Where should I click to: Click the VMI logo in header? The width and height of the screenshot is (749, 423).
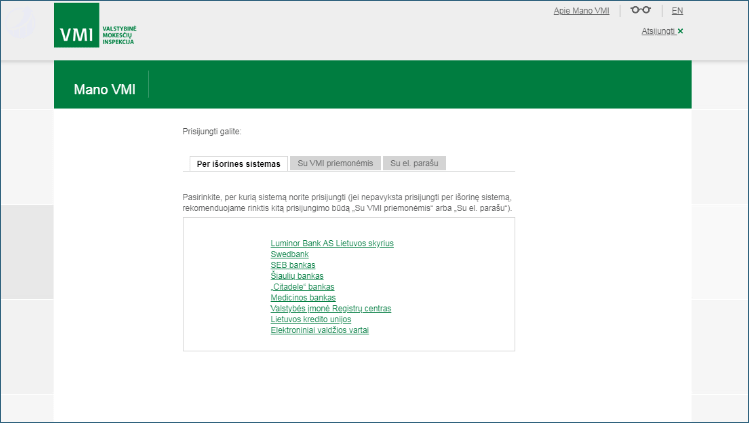click(x=76, y=25)
